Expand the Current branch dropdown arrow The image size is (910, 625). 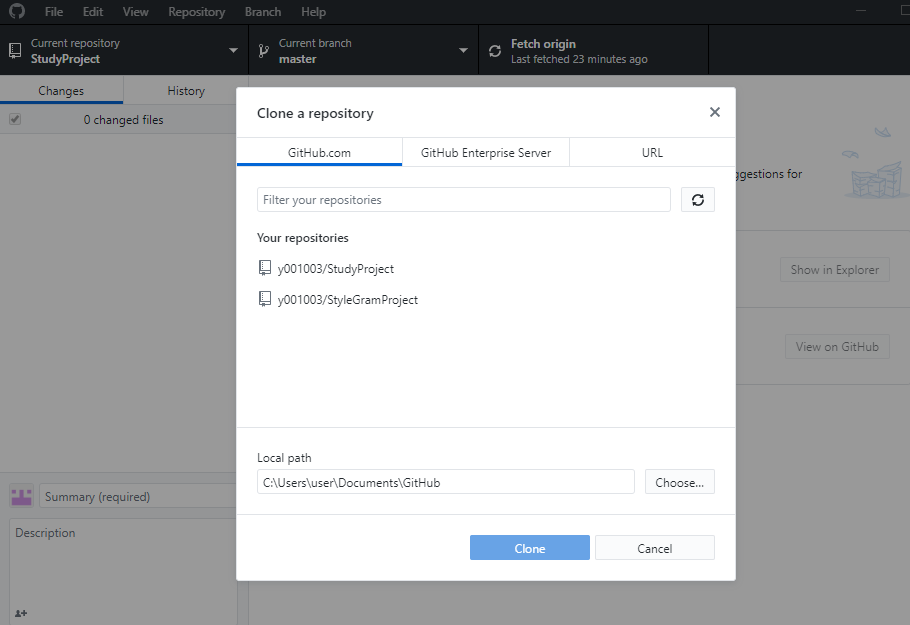[x=463, y=50]
